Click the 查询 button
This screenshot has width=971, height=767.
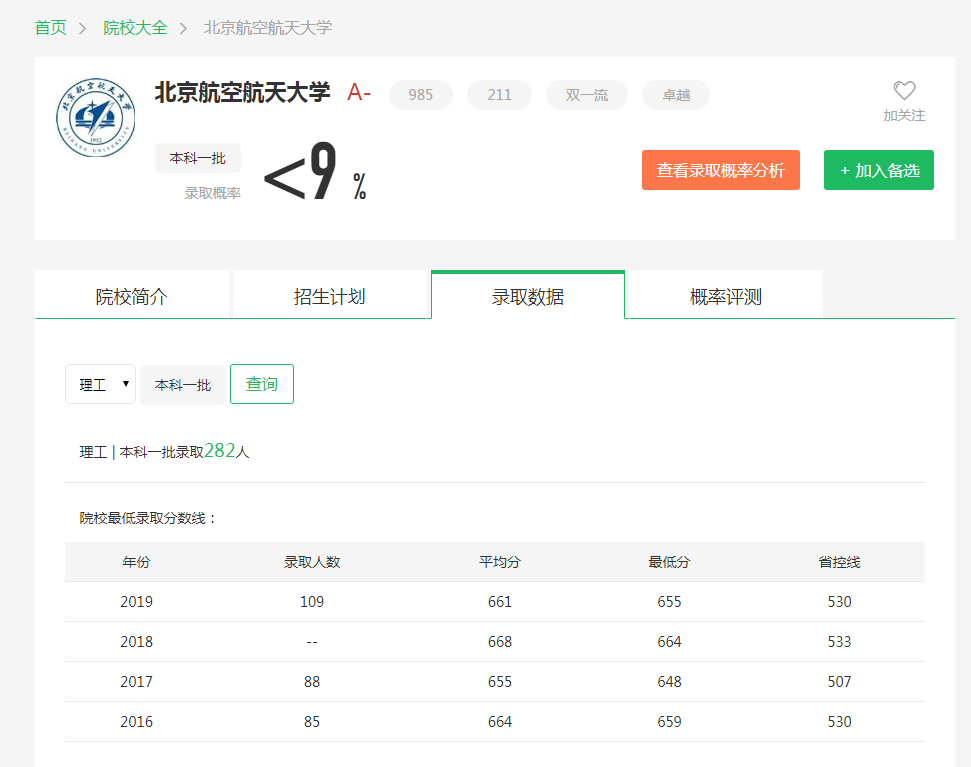tap(262, 384)
